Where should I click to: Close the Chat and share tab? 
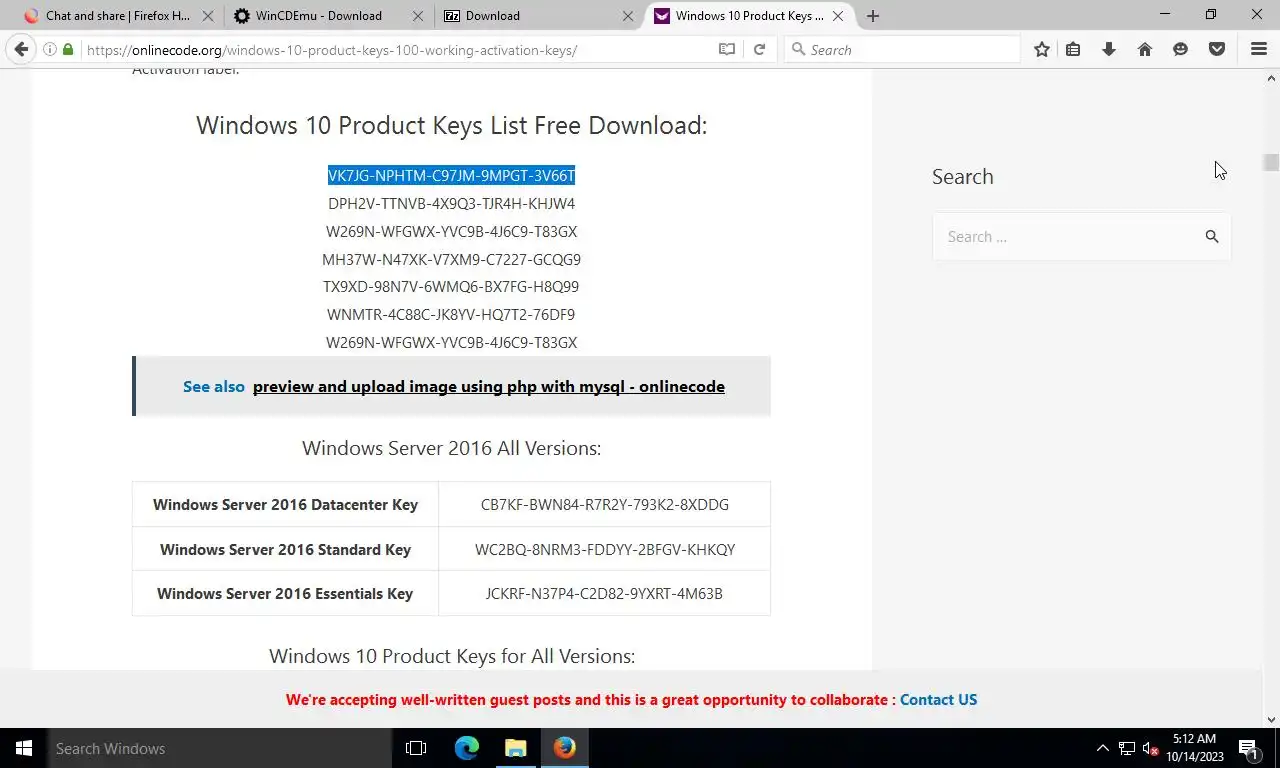[x=208, y=16]
